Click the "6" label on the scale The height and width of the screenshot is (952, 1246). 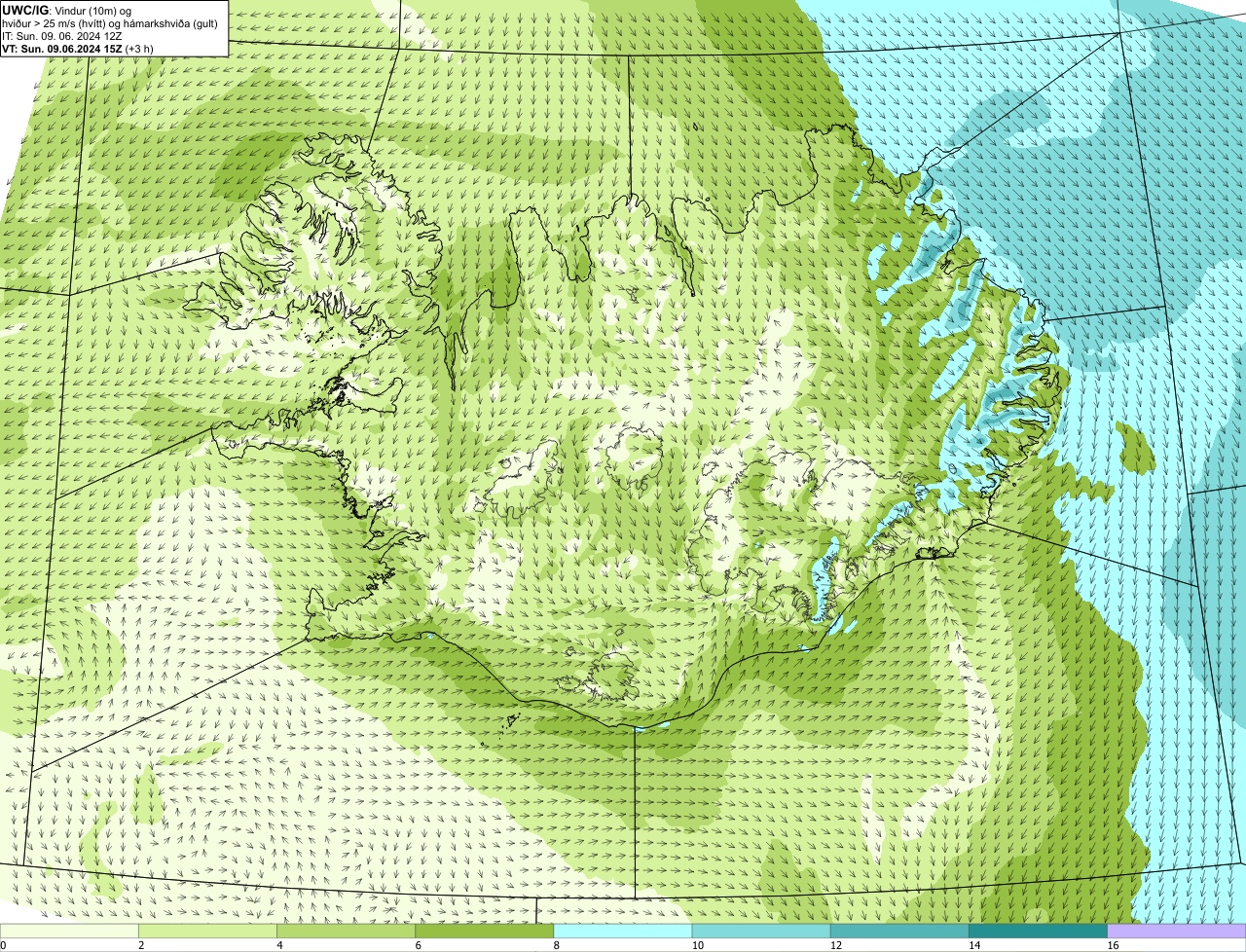pyautogui.click(x=418, y=945)
